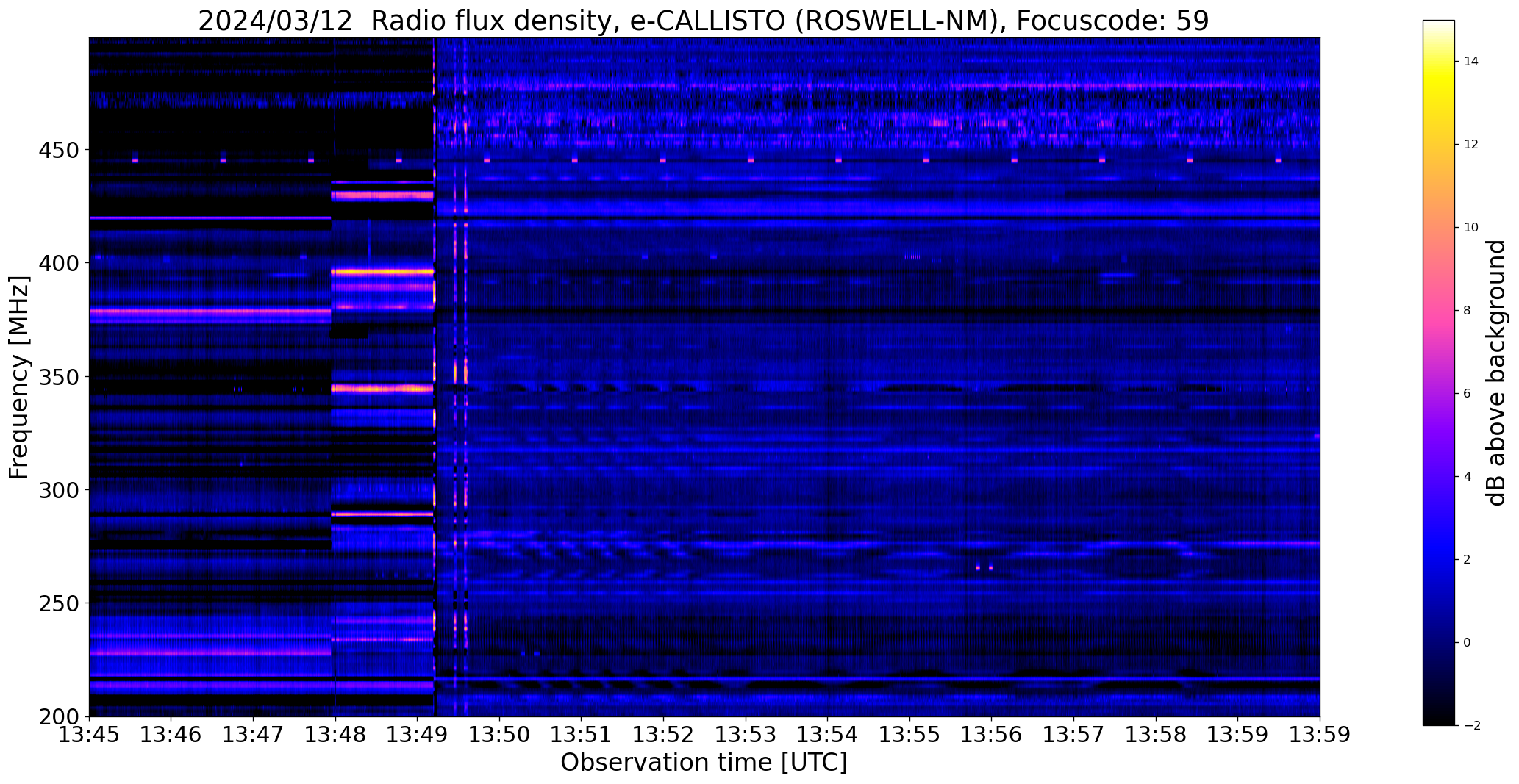
Task: Click the 400 frequency tick label
Action: click(x=60, y=263)
